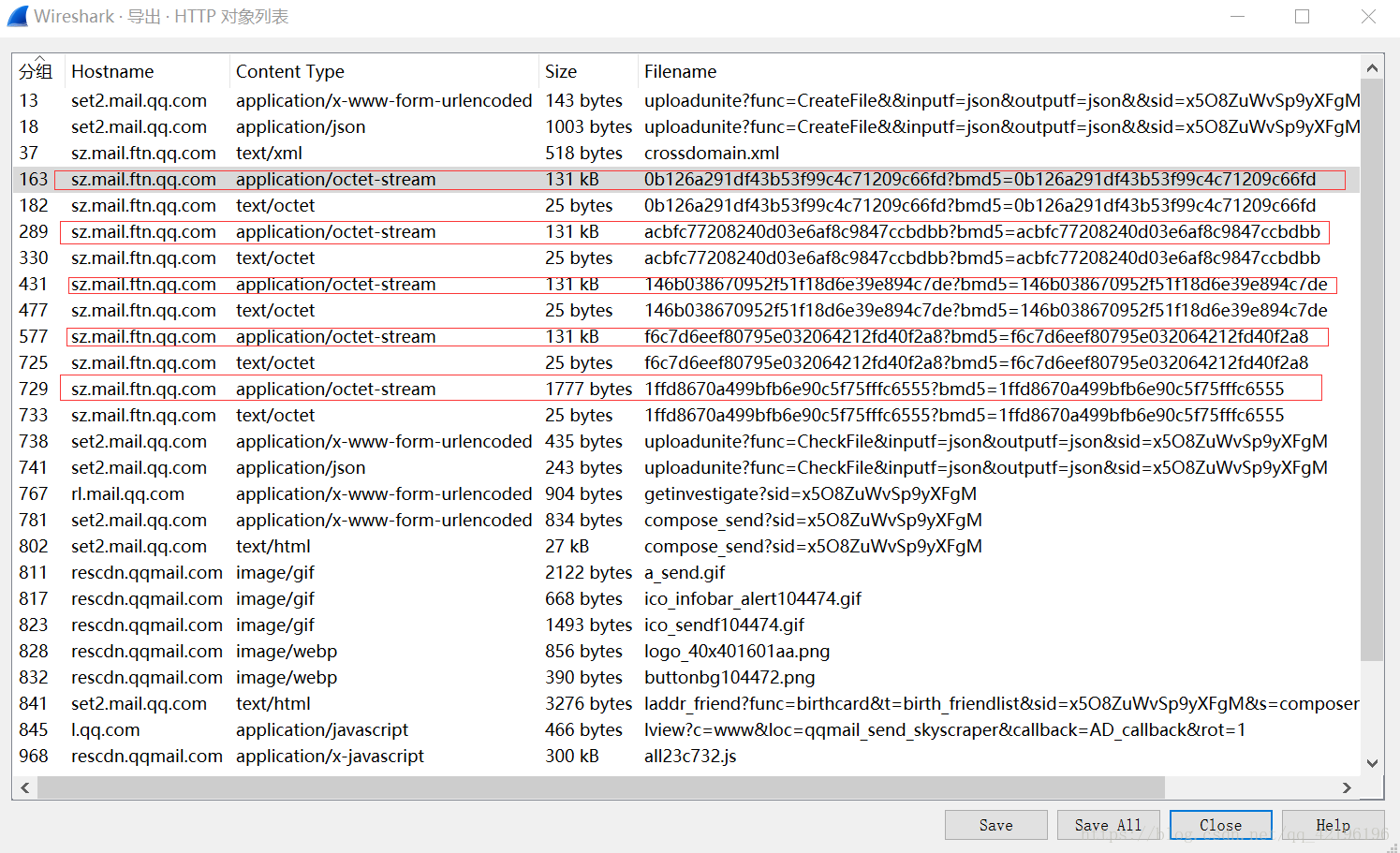Open Help button

point(1333,825)
